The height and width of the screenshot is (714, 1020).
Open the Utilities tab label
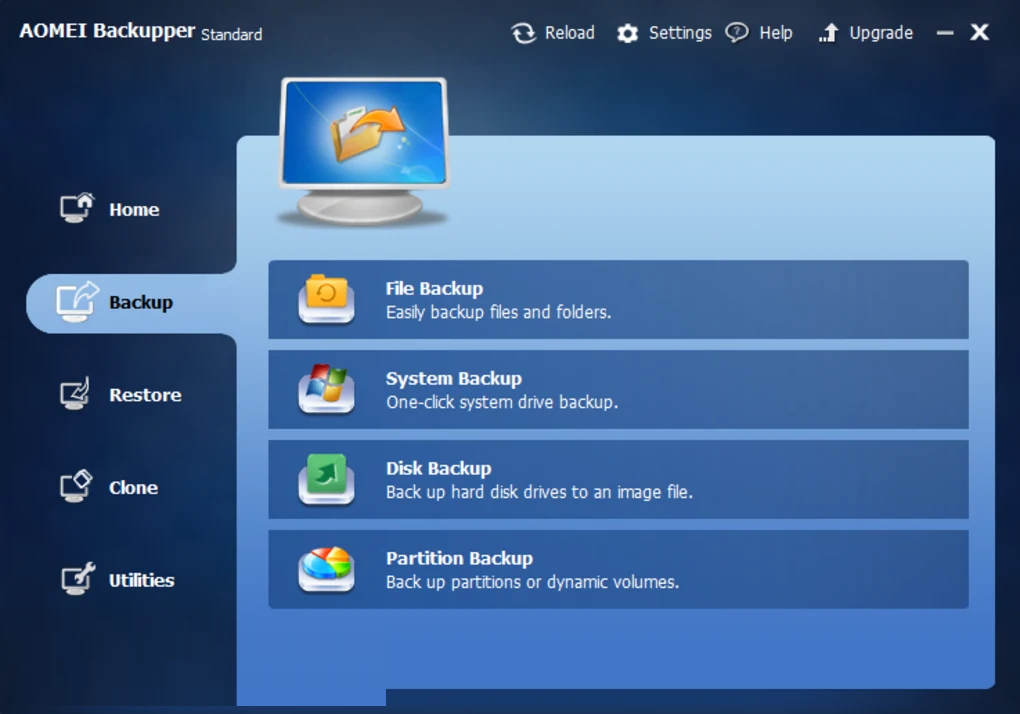(141, 580)
